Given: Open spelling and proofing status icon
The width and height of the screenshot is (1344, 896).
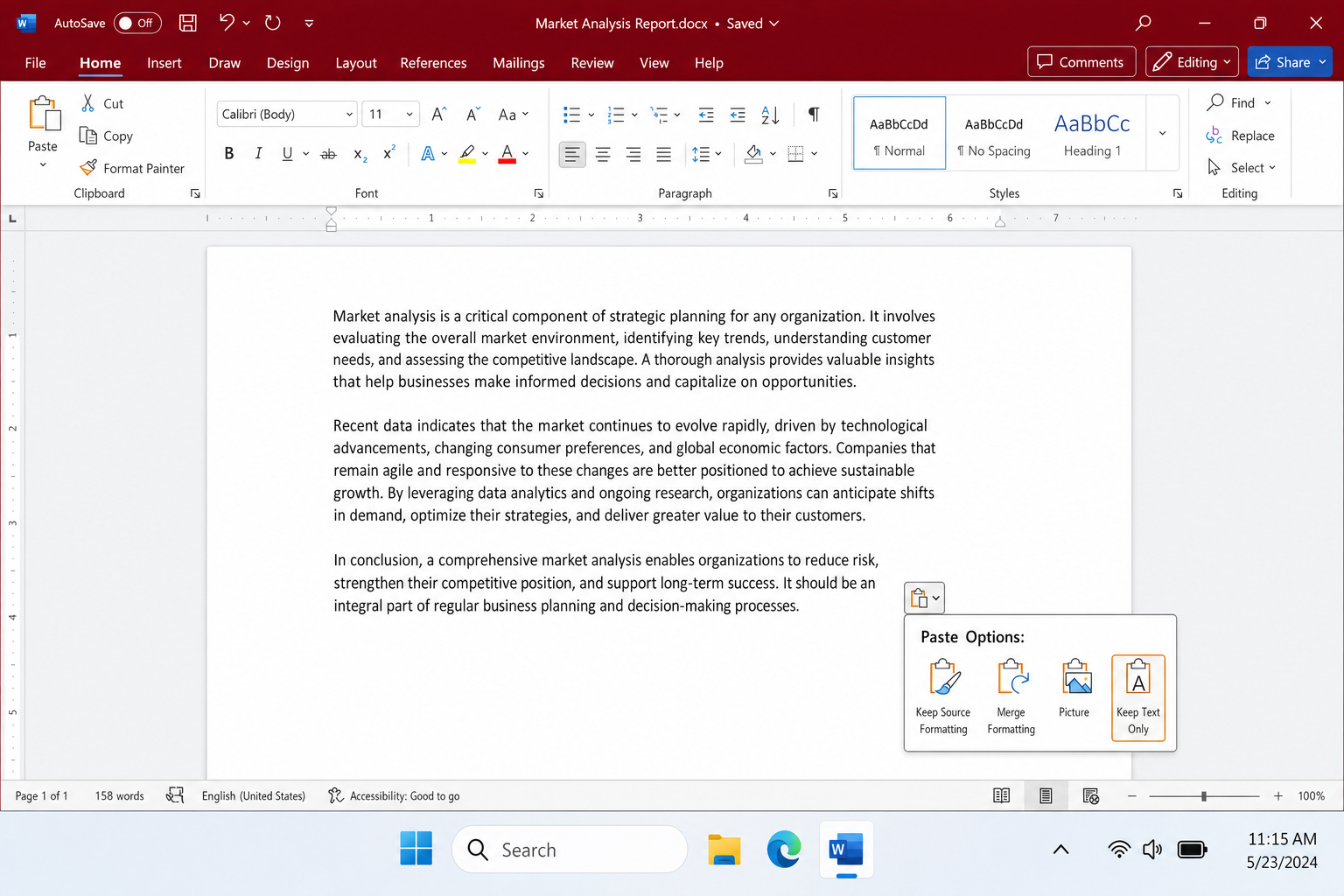Looking at the screenshot, I should (x=175, y=795).
